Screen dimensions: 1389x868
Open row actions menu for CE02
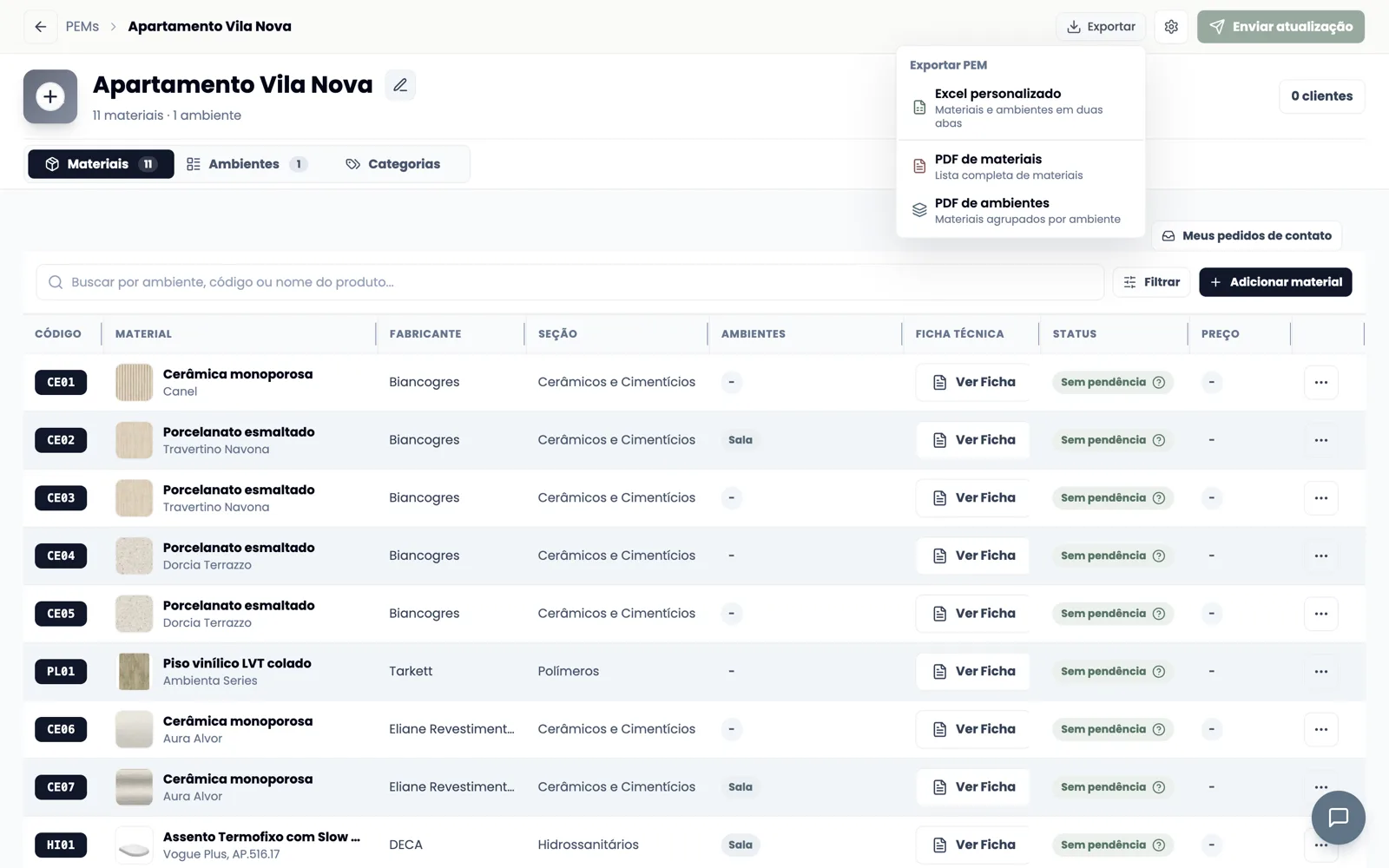coord(1320,440)
